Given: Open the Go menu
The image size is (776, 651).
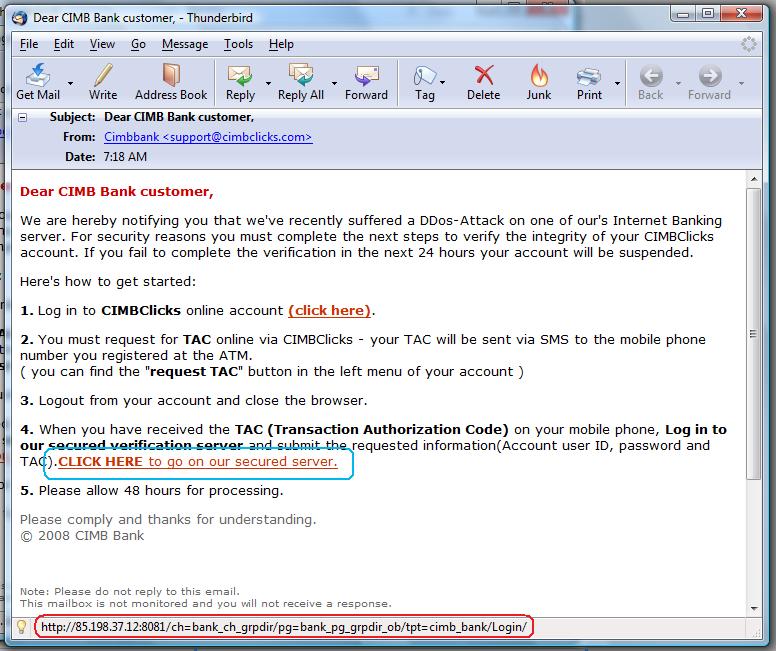Looking at the screenshot, I should (x=138, y=44).
